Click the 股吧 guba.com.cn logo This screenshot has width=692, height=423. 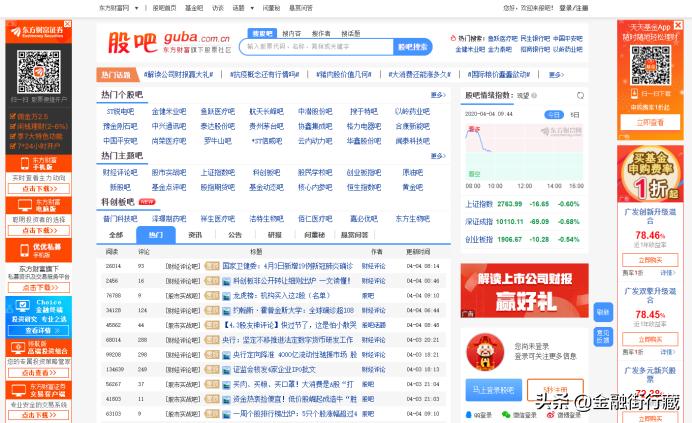coord(169,43)
